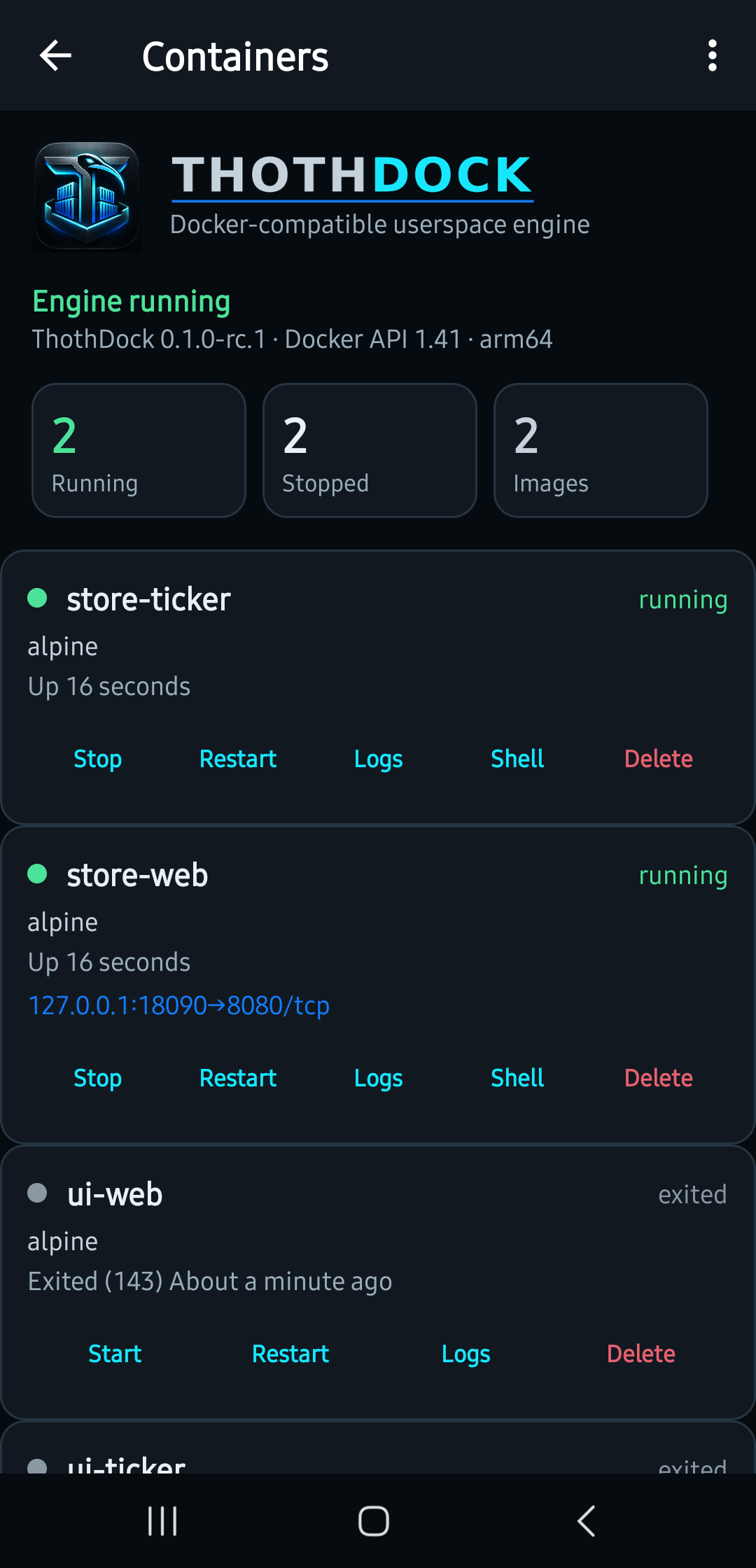Image resolution: width=756 pixels, height=1568 pixels.
Task: Tap the exited status label of ui-web
Action: tap(692, 1194)
